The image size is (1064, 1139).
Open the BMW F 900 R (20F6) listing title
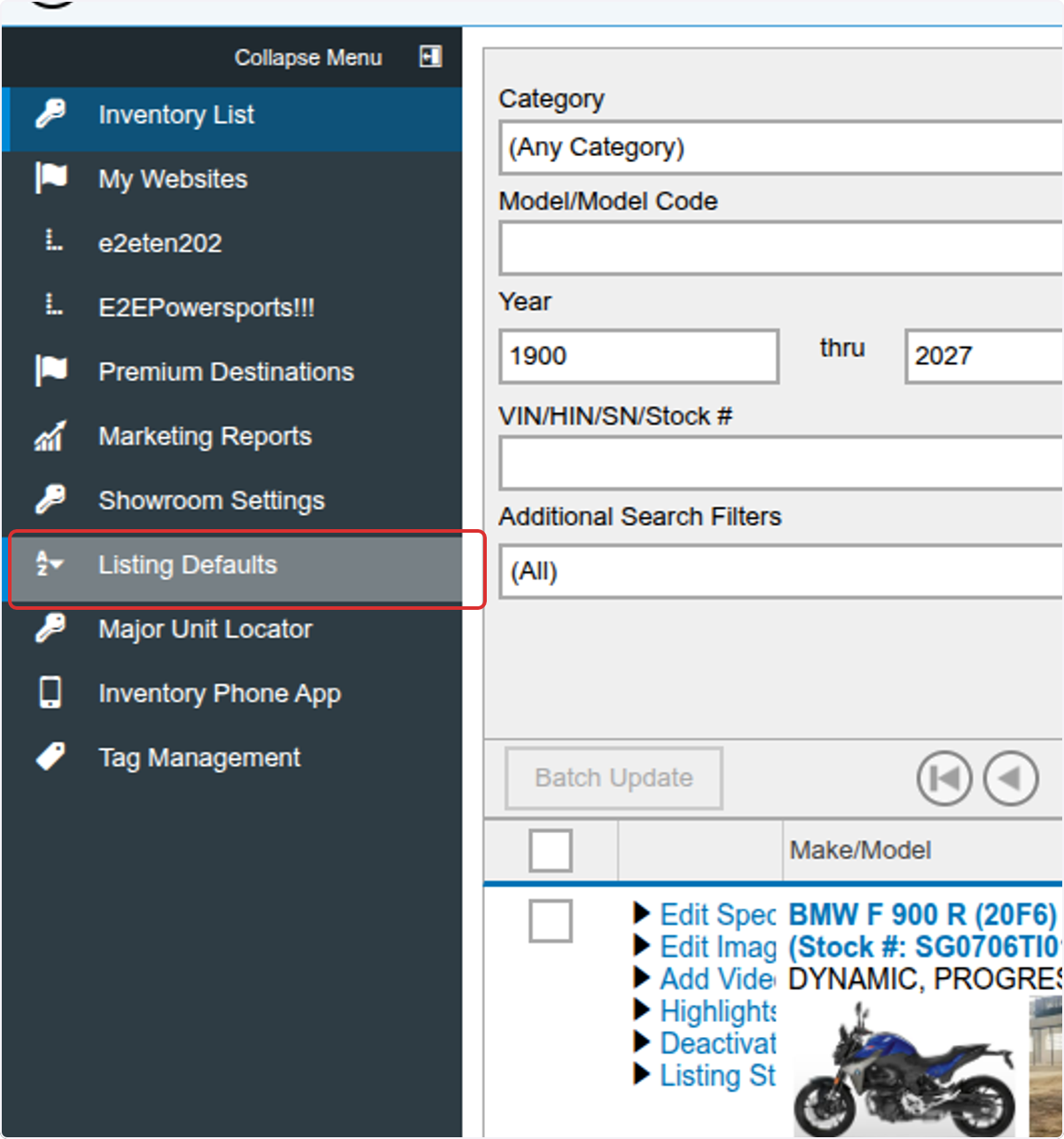click(922, 915)
